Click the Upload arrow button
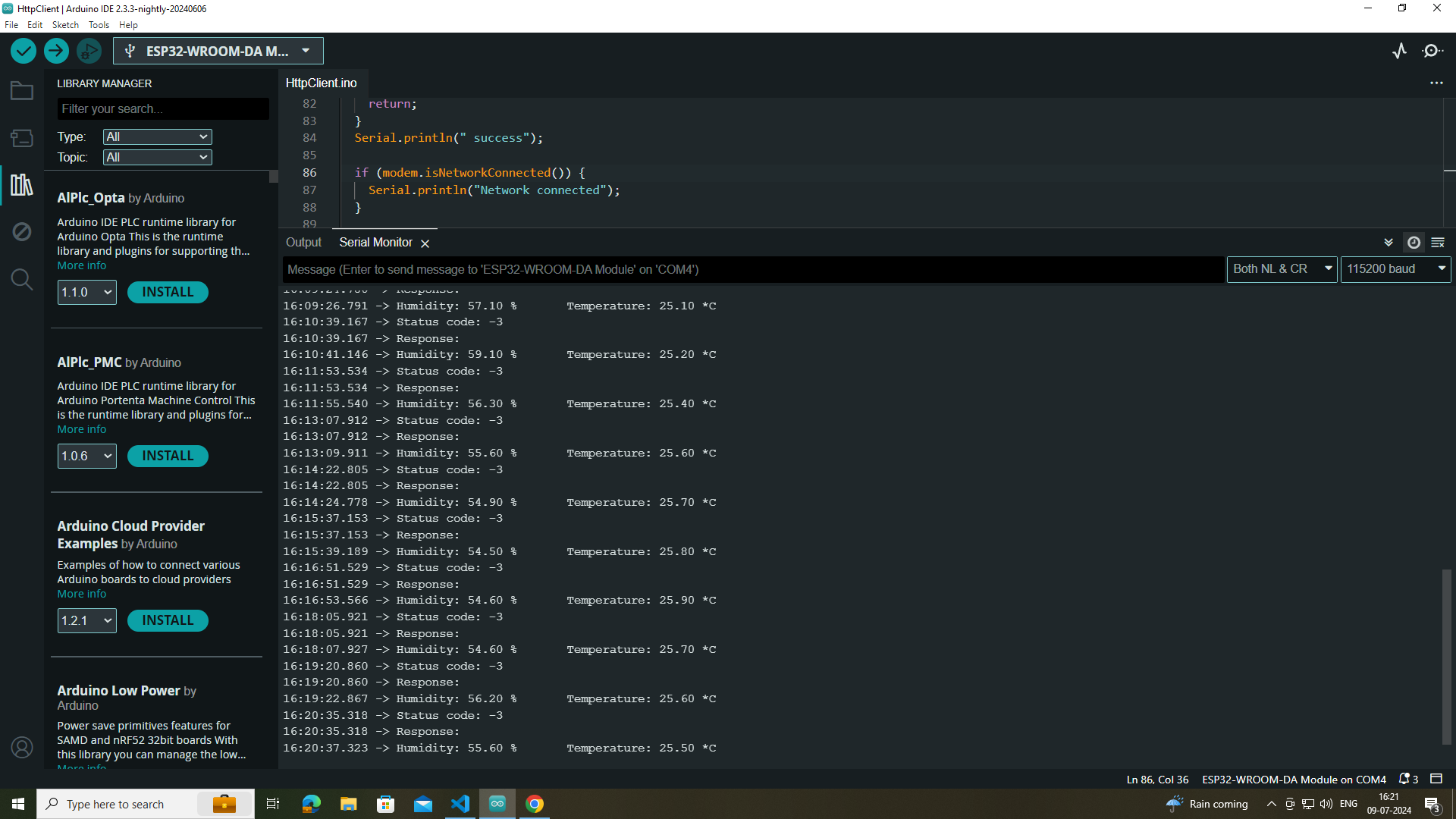The image size is (1456, 819). pos(56,51)
